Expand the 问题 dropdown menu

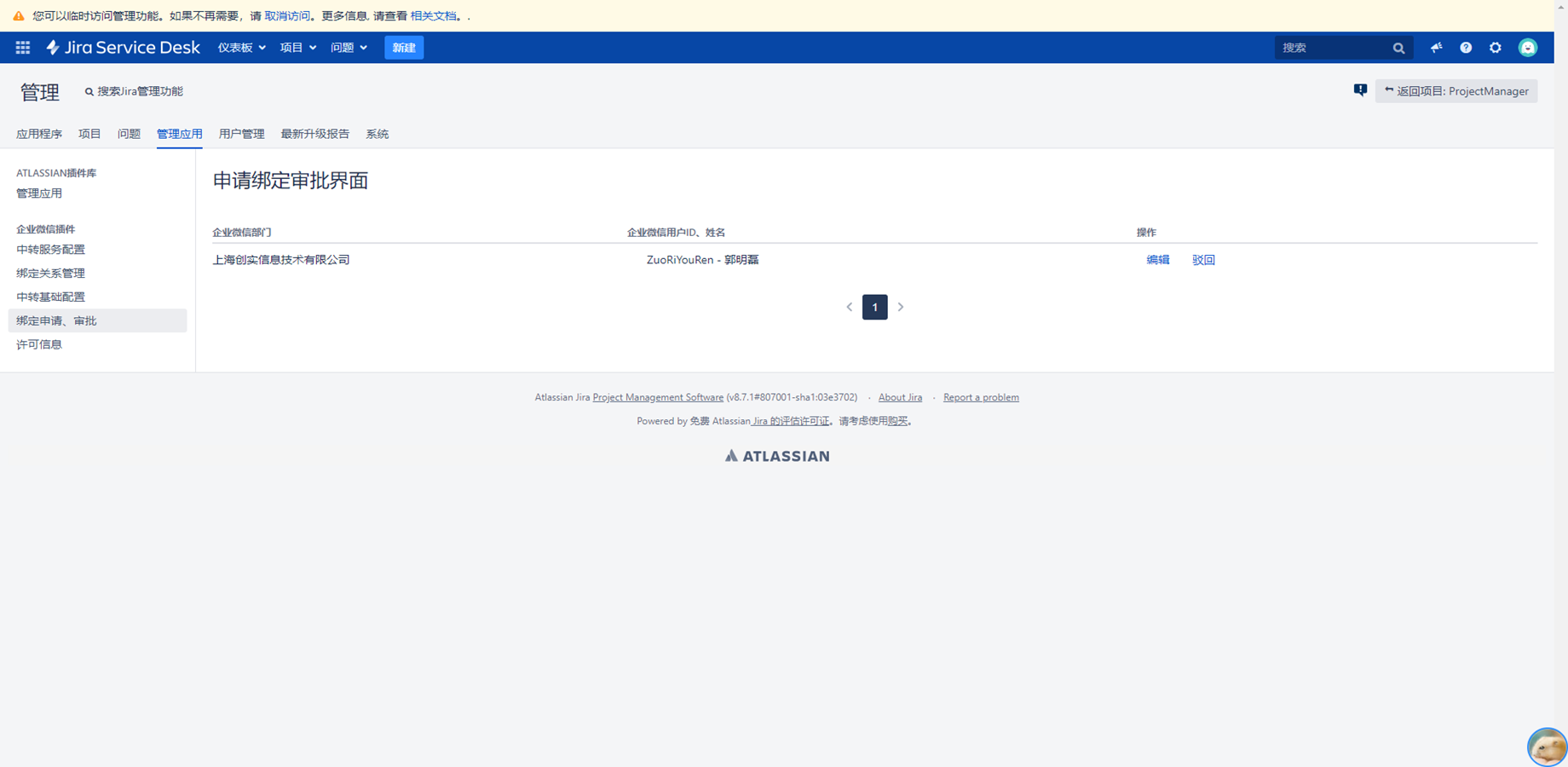point(349,48)
